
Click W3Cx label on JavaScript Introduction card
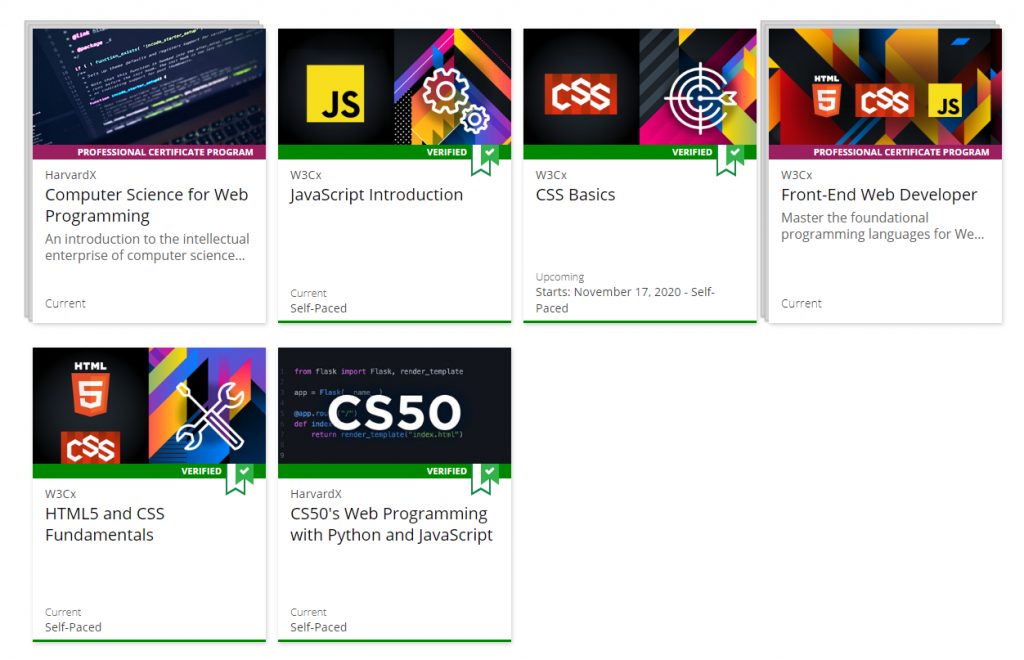pyautogui.click(x=306, y=175)
